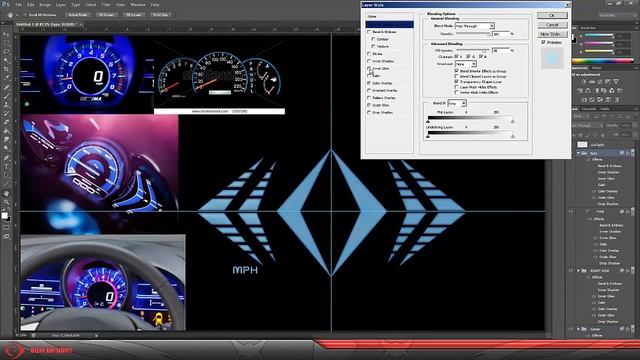Uncheck the Outer Glow style checkbox
The width and height of the screenshot is (640, 360).
click(x=369, y=105)
